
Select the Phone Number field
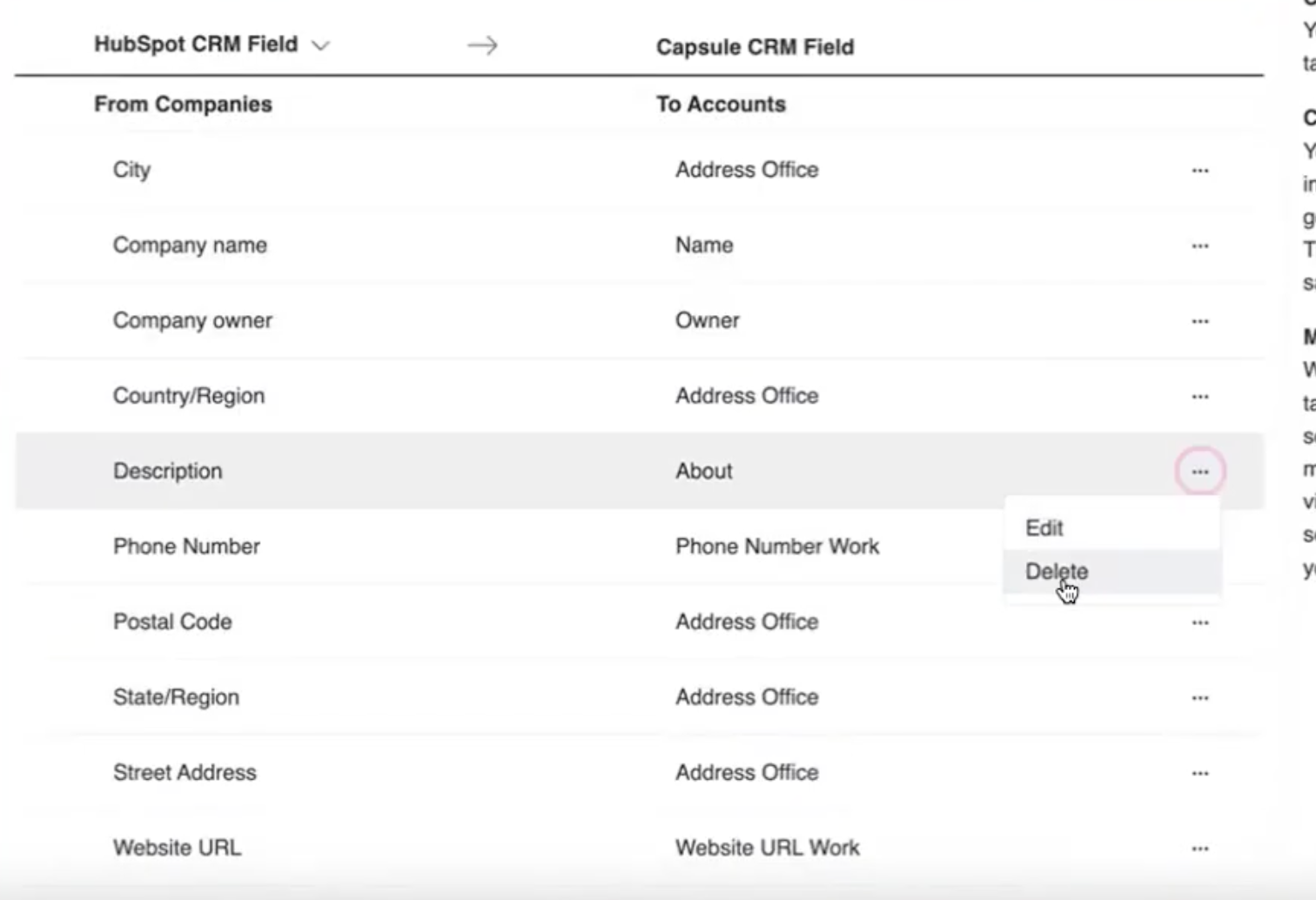(x=186, y=547)
